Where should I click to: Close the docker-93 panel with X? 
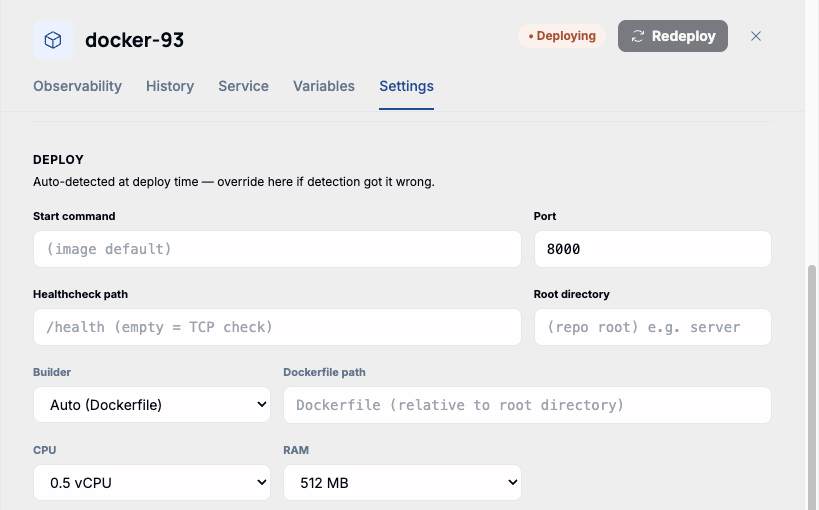(755, 36)
